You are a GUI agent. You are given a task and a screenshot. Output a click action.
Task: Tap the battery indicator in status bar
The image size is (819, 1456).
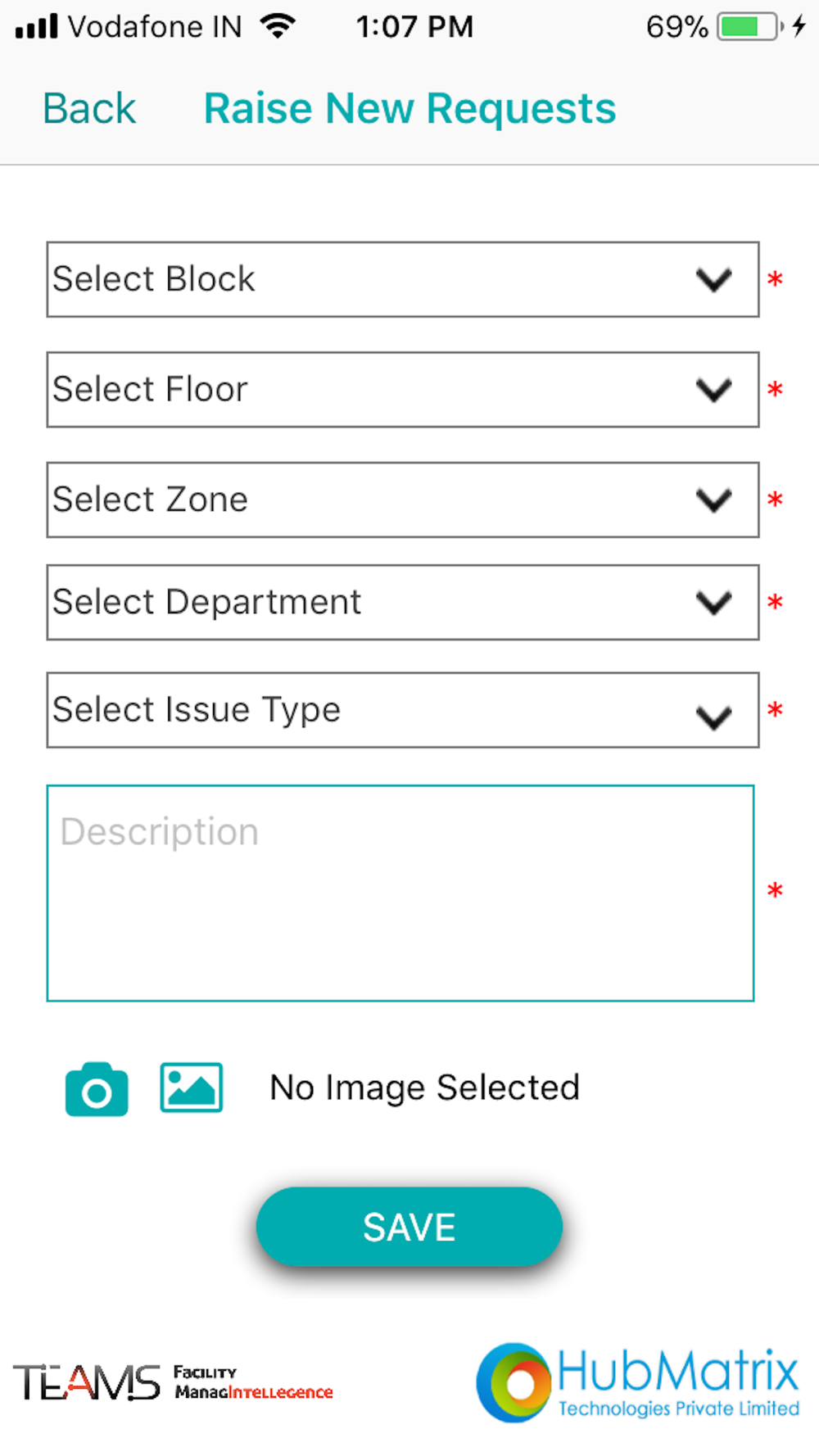[x=750, y=26]
